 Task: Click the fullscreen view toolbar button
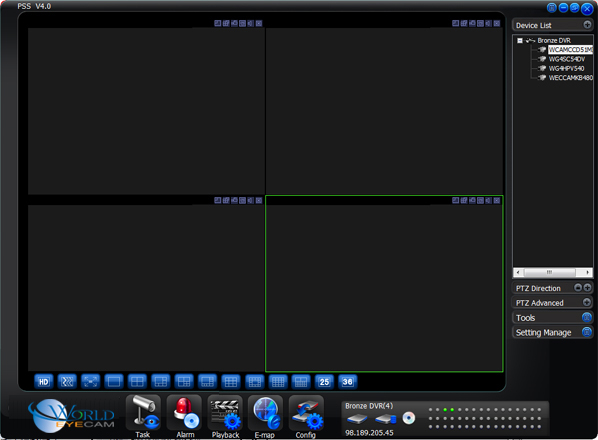pyautogui.click(x=90, y=382)
